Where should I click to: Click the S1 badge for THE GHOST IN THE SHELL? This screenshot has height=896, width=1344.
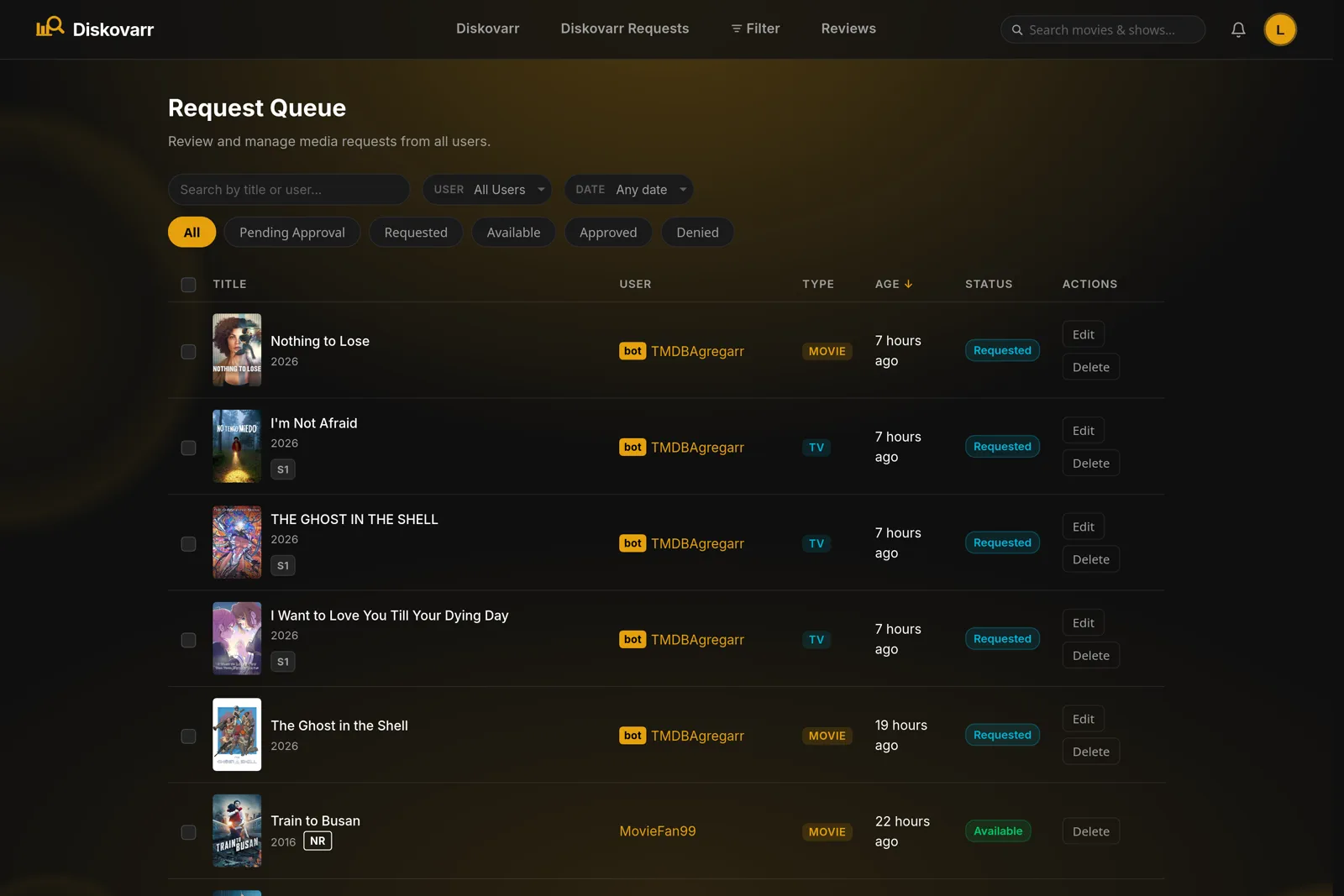pyautogui.click(x=283, y=566)
